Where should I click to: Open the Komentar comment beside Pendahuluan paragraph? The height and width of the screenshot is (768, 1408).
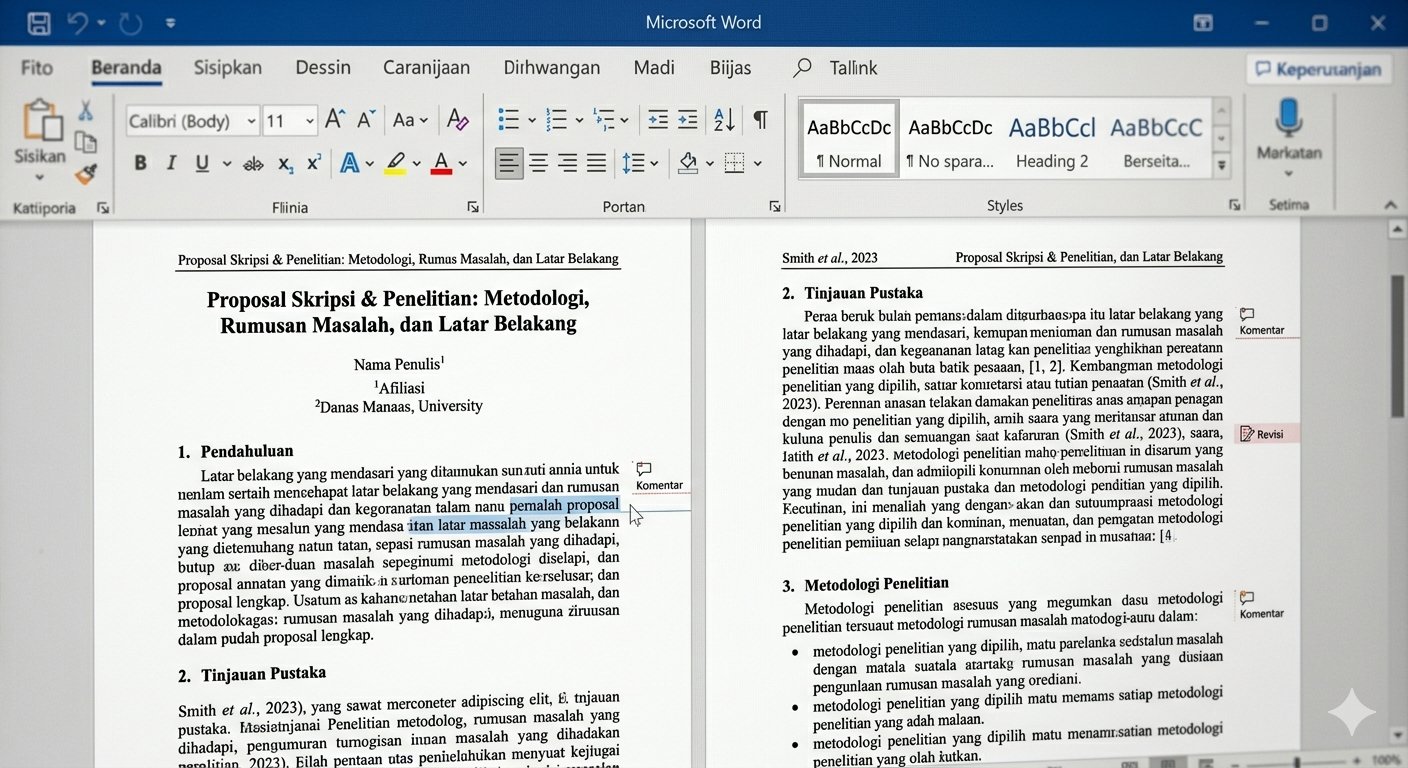coord(659,477)
